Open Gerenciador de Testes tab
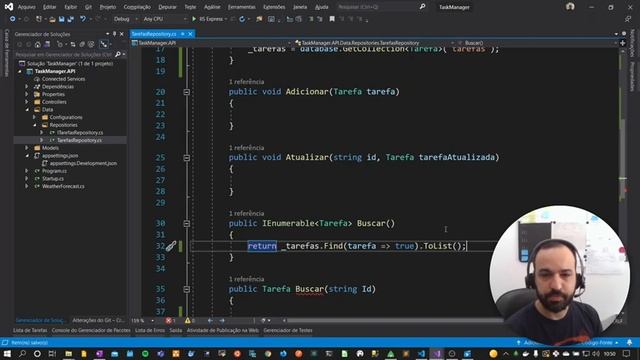 [x=288, y=330]
